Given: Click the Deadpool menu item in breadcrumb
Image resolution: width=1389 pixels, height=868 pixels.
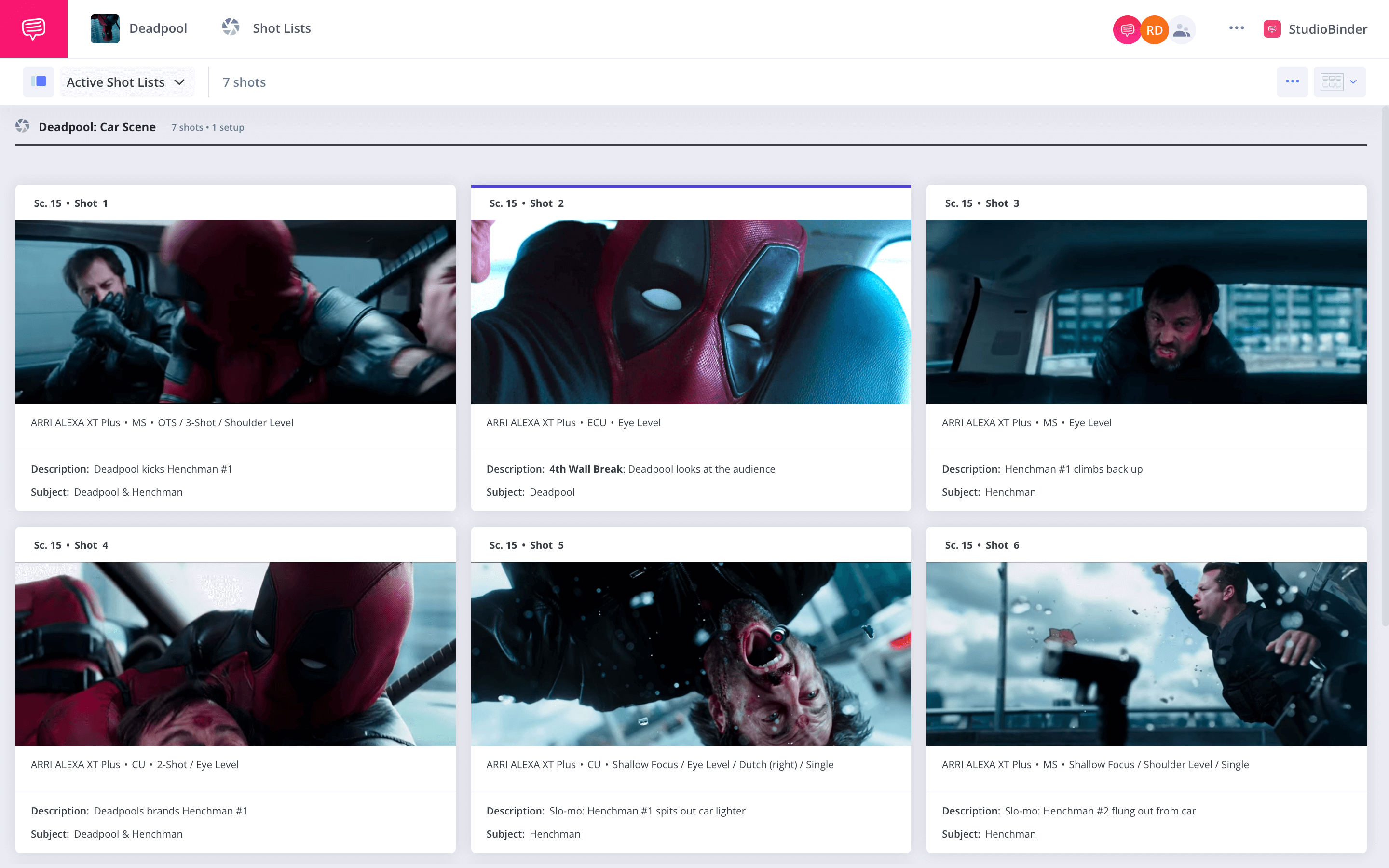Looking at the screenshot, I should coord(157,28).
